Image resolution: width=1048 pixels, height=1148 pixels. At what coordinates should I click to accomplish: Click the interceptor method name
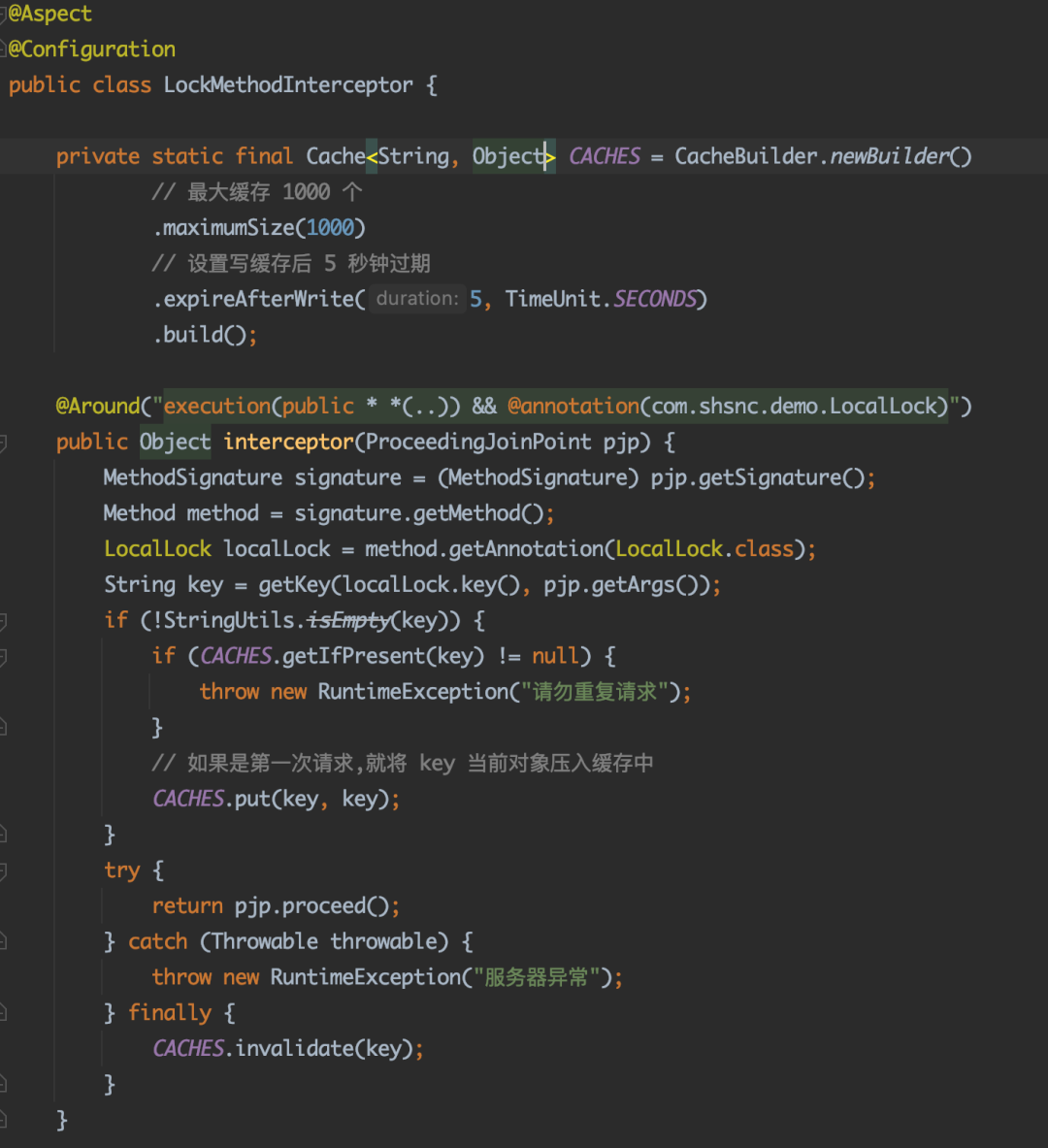(x=288, y=442)
